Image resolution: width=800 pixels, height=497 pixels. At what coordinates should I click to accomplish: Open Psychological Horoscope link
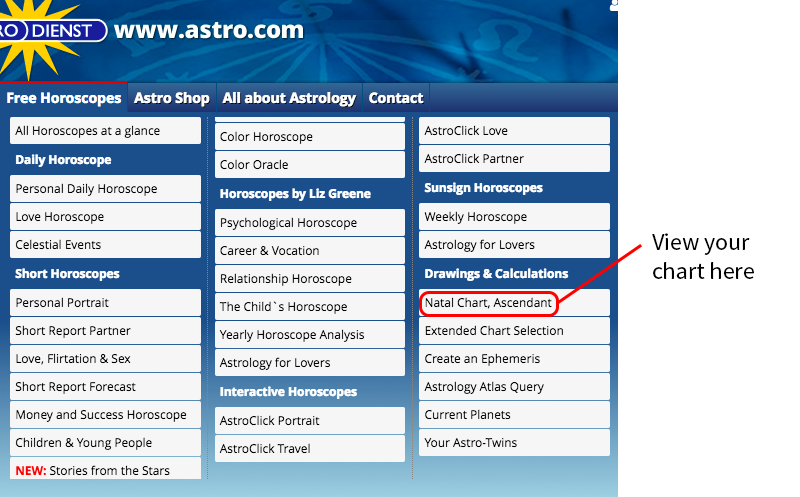coord(310,222)
